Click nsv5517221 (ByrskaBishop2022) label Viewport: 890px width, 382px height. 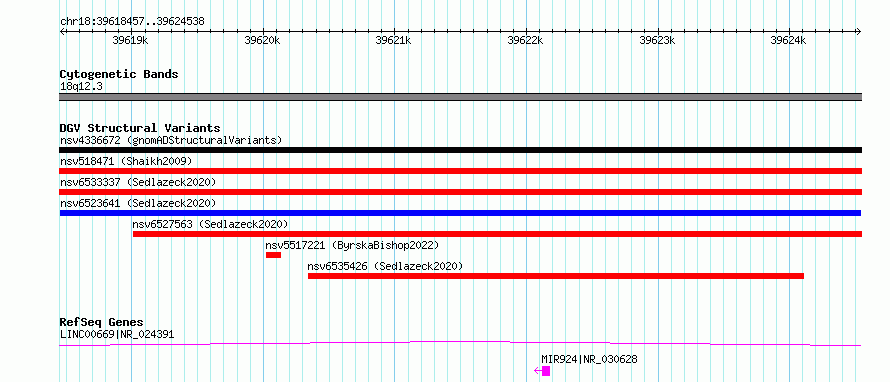(x=352, y=245)
